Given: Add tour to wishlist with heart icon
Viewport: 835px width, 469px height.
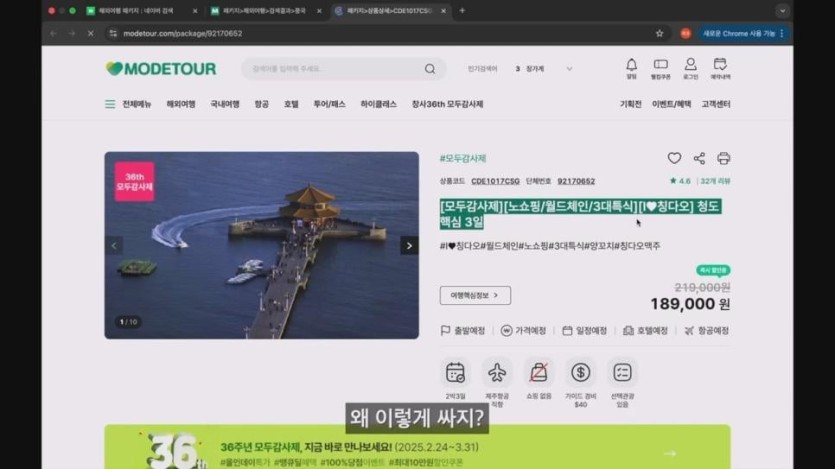Looking at the screenshot, I should (x=674, y=158).
